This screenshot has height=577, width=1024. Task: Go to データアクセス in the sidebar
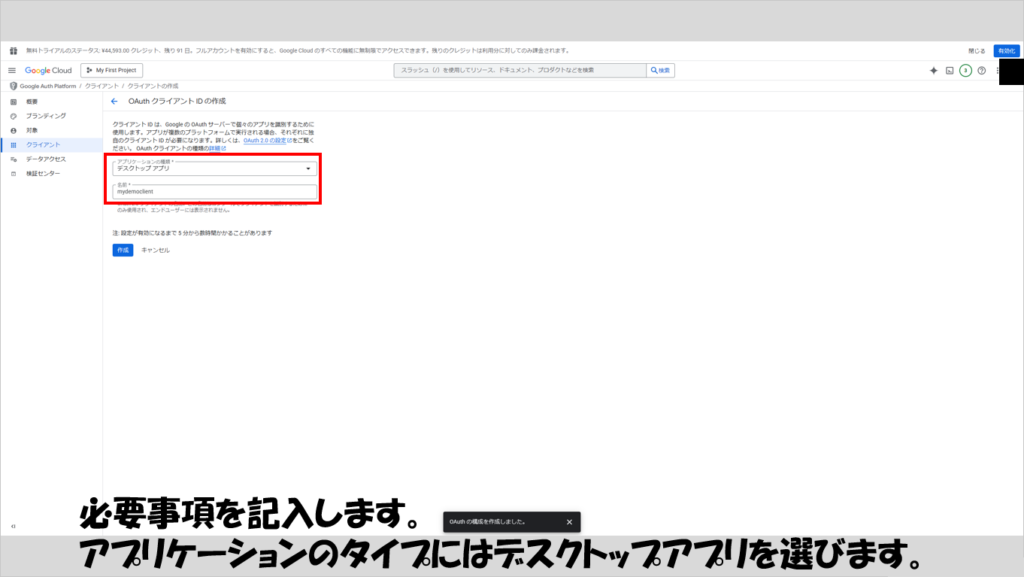(x=46, y=159)
